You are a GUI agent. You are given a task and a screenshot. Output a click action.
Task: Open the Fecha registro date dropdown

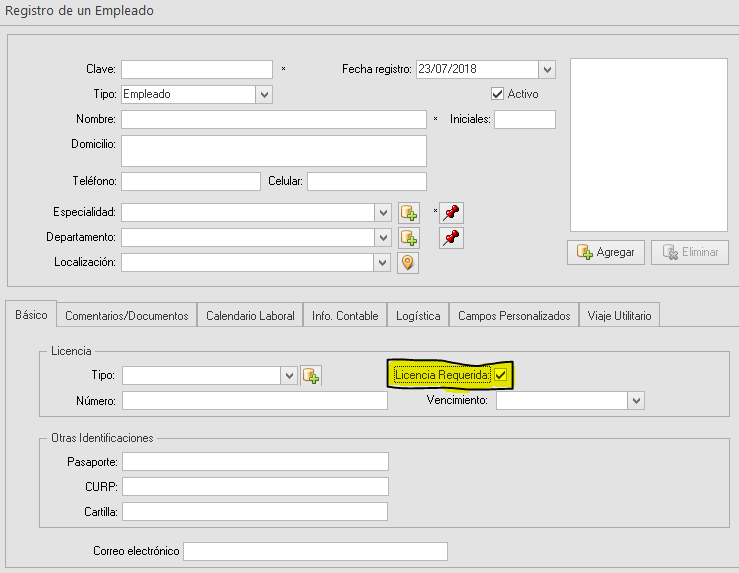[x=547, y=69]
